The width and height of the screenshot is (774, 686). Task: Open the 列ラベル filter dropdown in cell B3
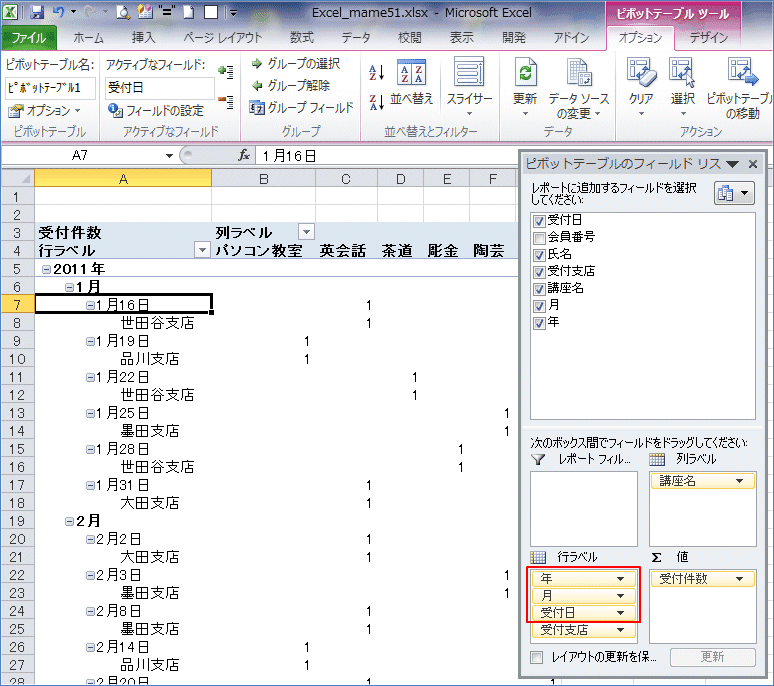coord(306,231)
